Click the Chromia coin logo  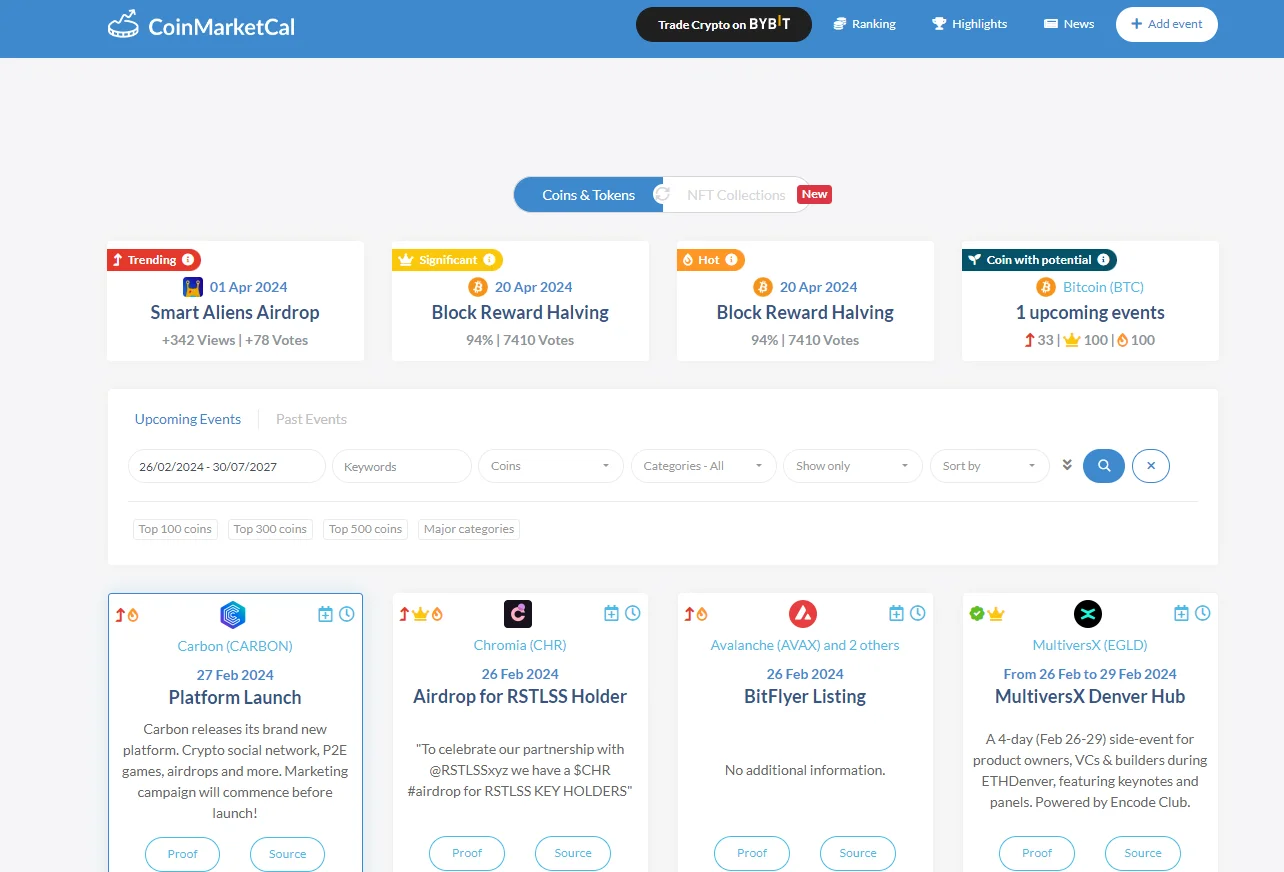(x=518, y=613)
